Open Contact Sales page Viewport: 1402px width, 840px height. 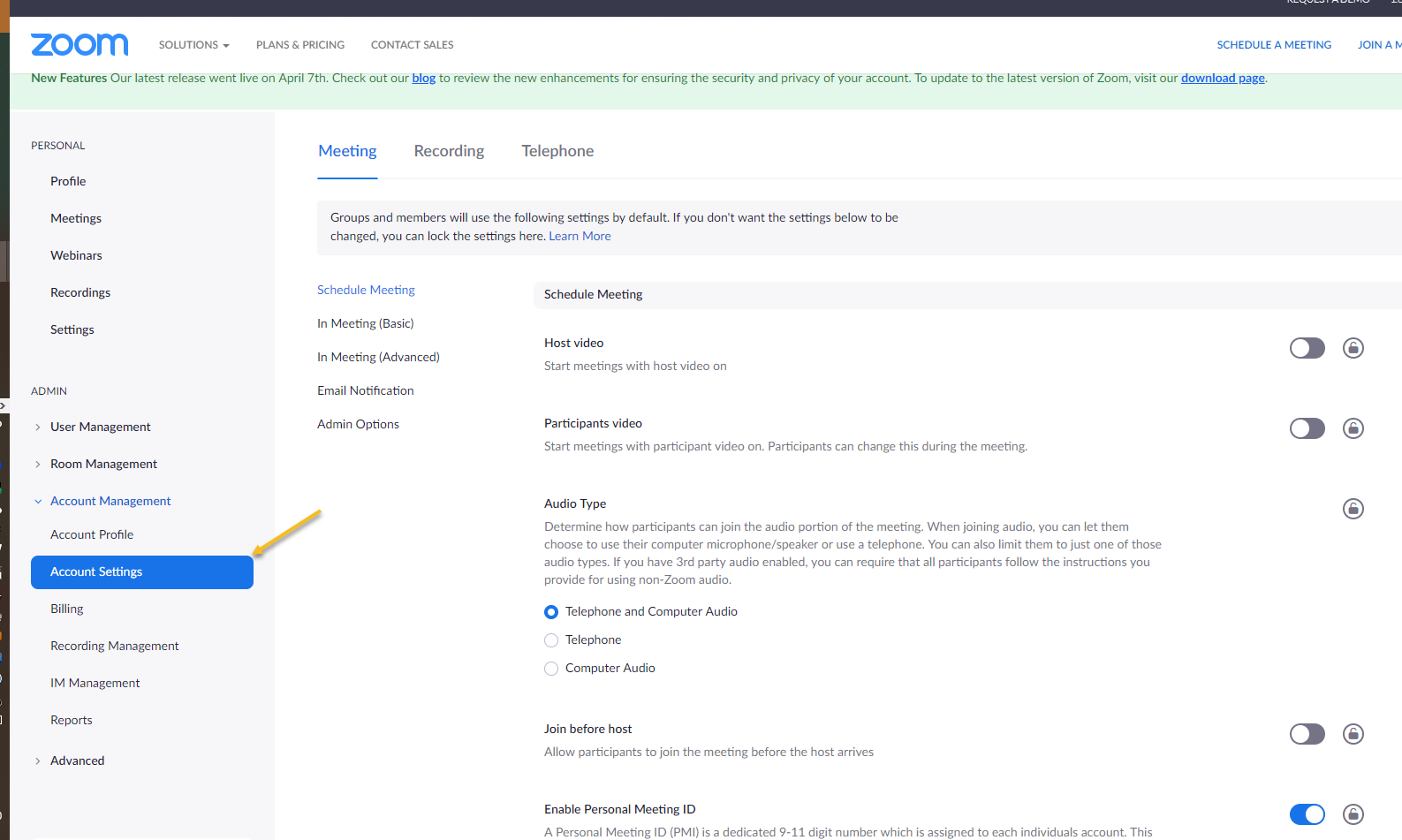tap(413, 45)
